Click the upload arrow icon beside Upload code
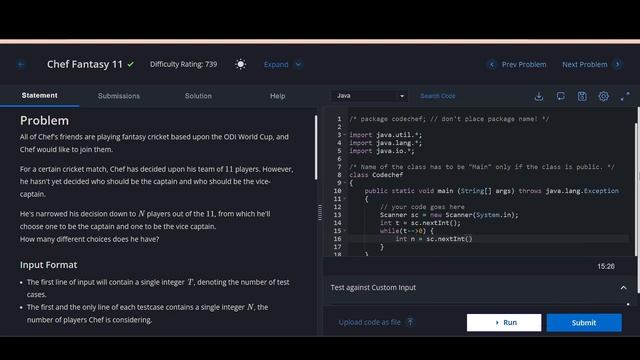Viewport: 640px width, 360px height. [410, 322]
